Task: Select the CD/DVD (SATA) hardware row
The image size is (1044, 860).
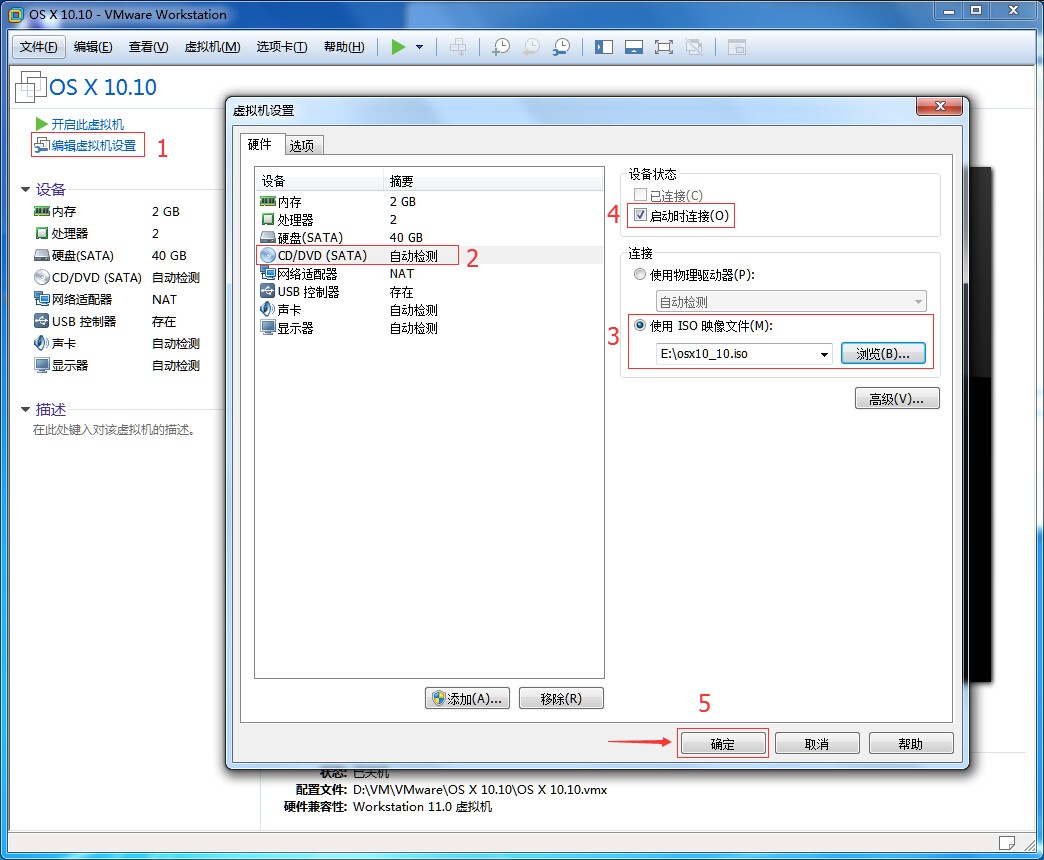Action: [330, 255]
